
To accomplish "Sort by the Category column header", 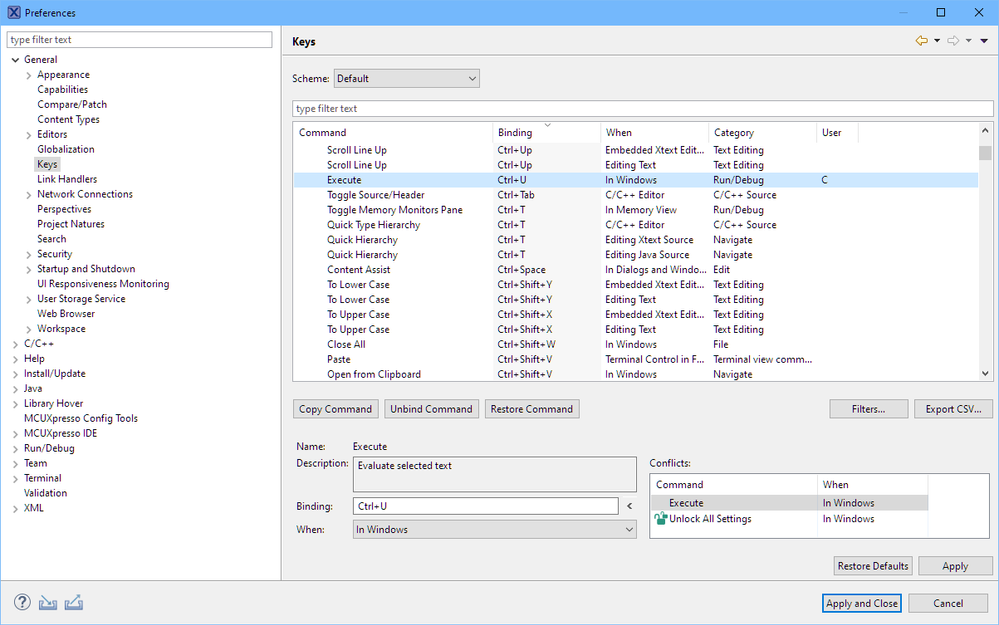I will 762,133.
